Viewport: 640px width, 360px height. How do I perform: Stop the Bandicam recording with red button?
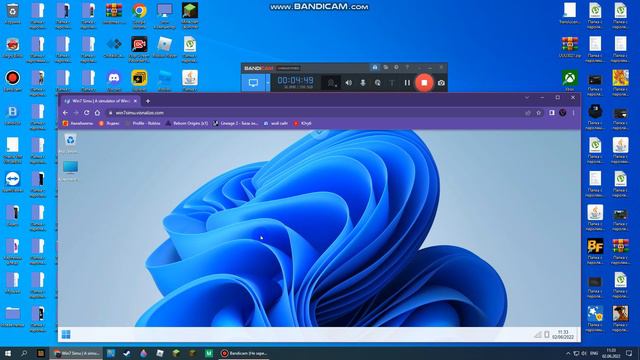click(424, 83)
